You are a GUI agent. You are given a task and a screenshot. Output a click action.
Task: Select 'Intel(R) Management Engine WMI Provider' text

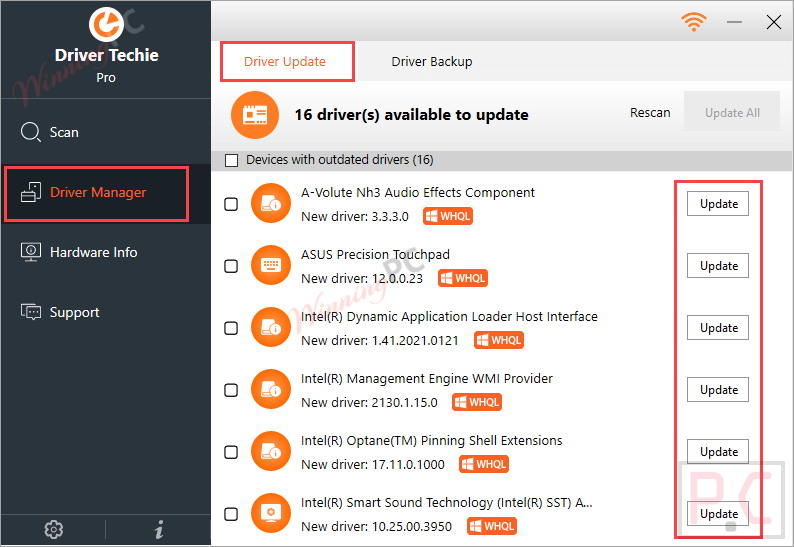(x=427, y=378)
